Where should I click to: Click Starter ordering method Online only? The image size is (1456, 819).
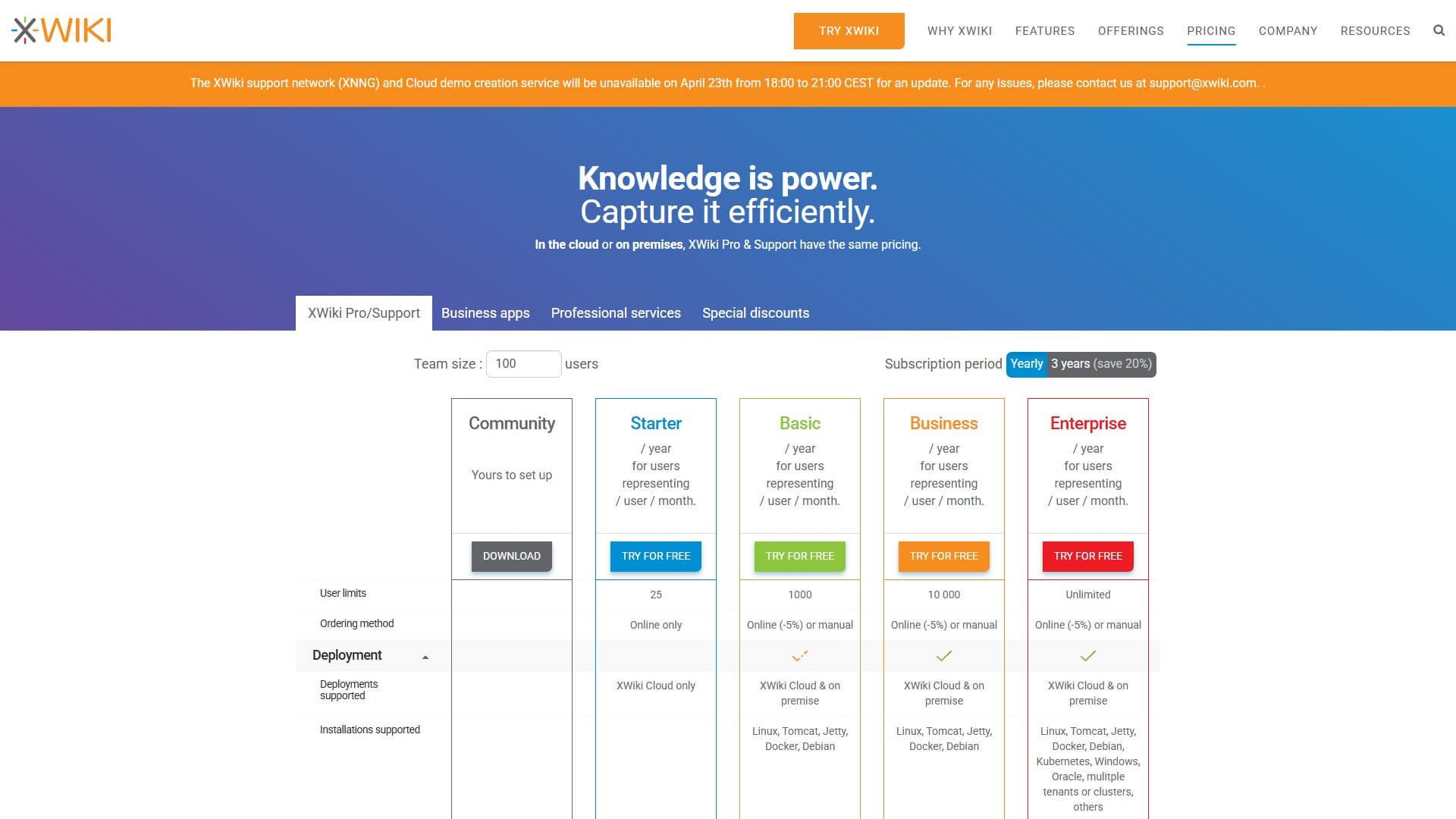pyautogui.click(x=656, y=625)
